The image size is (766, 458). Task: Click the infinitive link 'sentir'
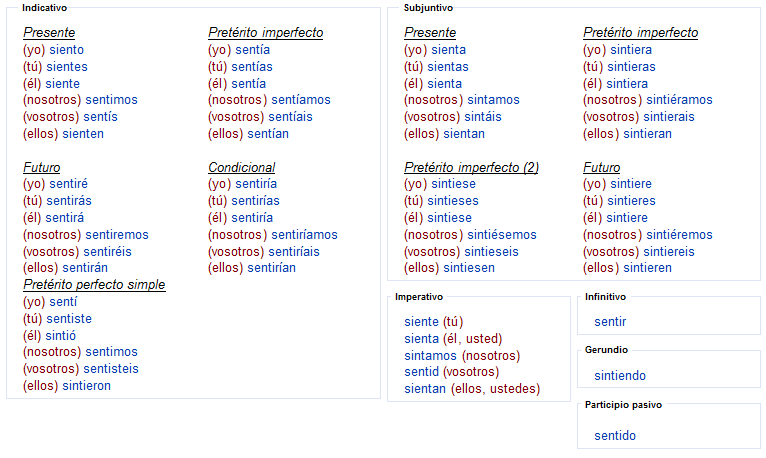click(x=610, y=322)
